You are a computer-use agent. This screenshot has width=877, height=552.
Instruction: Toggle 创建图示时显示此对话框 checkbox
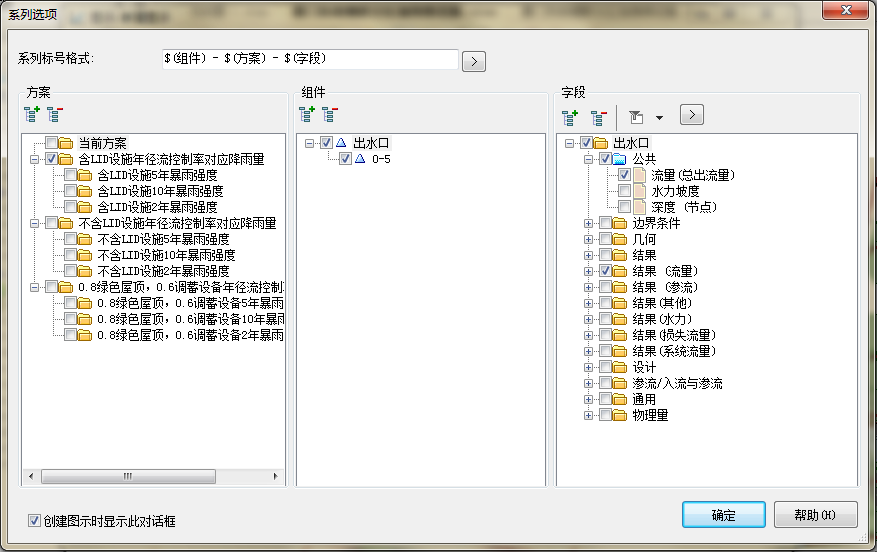point(34,521)
